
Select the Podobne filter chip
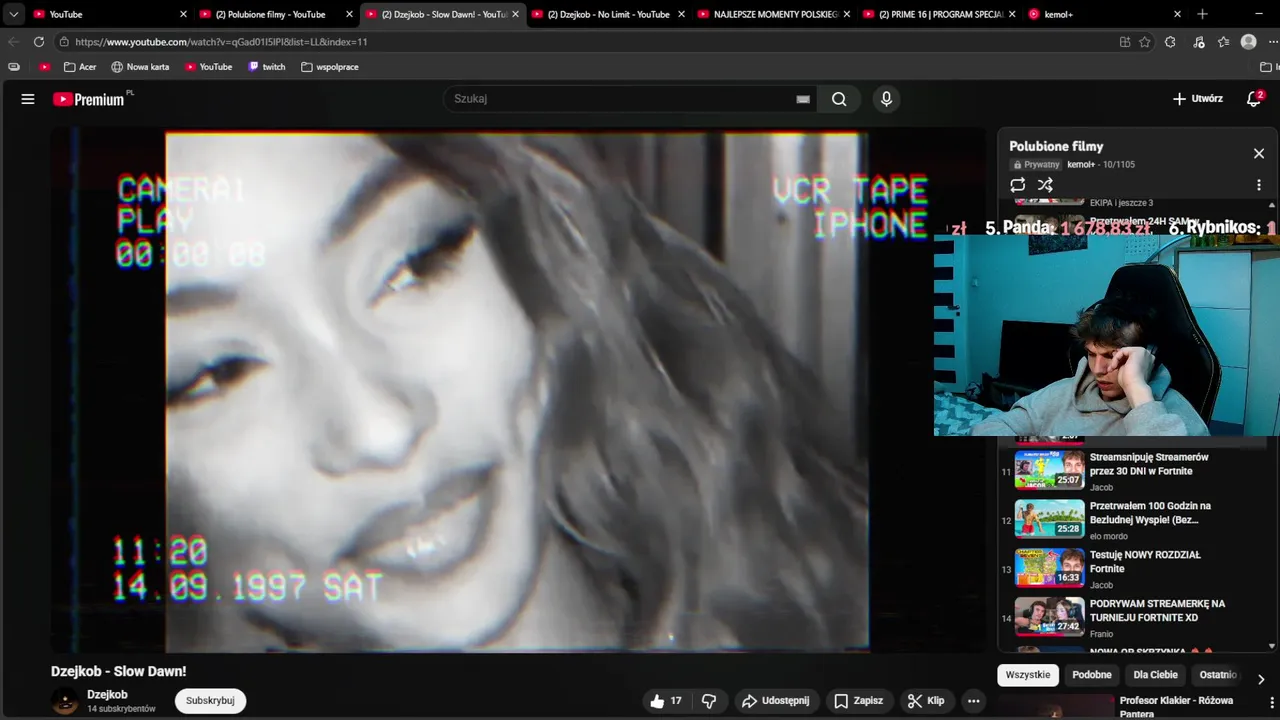1092,675
